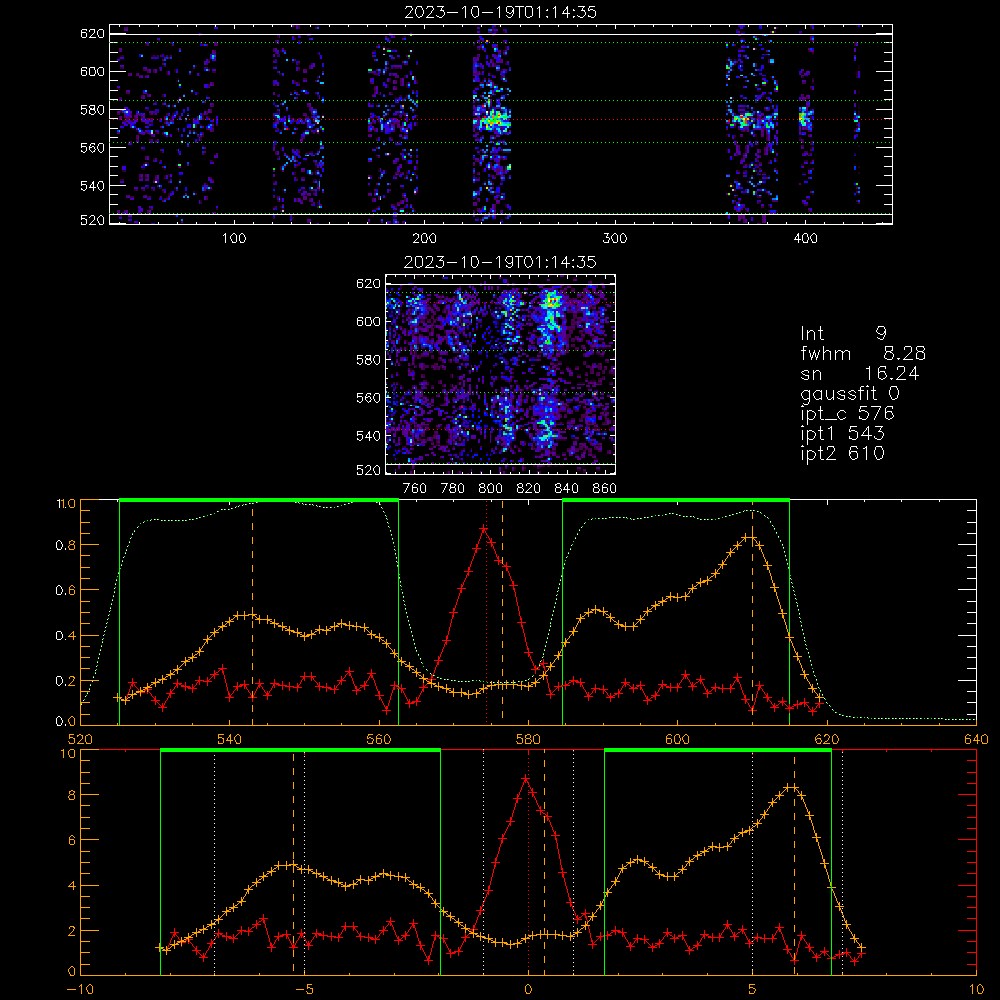Click y-axis label 8 of lower profile plot
The height and width of the screenshot is (1000, 1000).
71,795
